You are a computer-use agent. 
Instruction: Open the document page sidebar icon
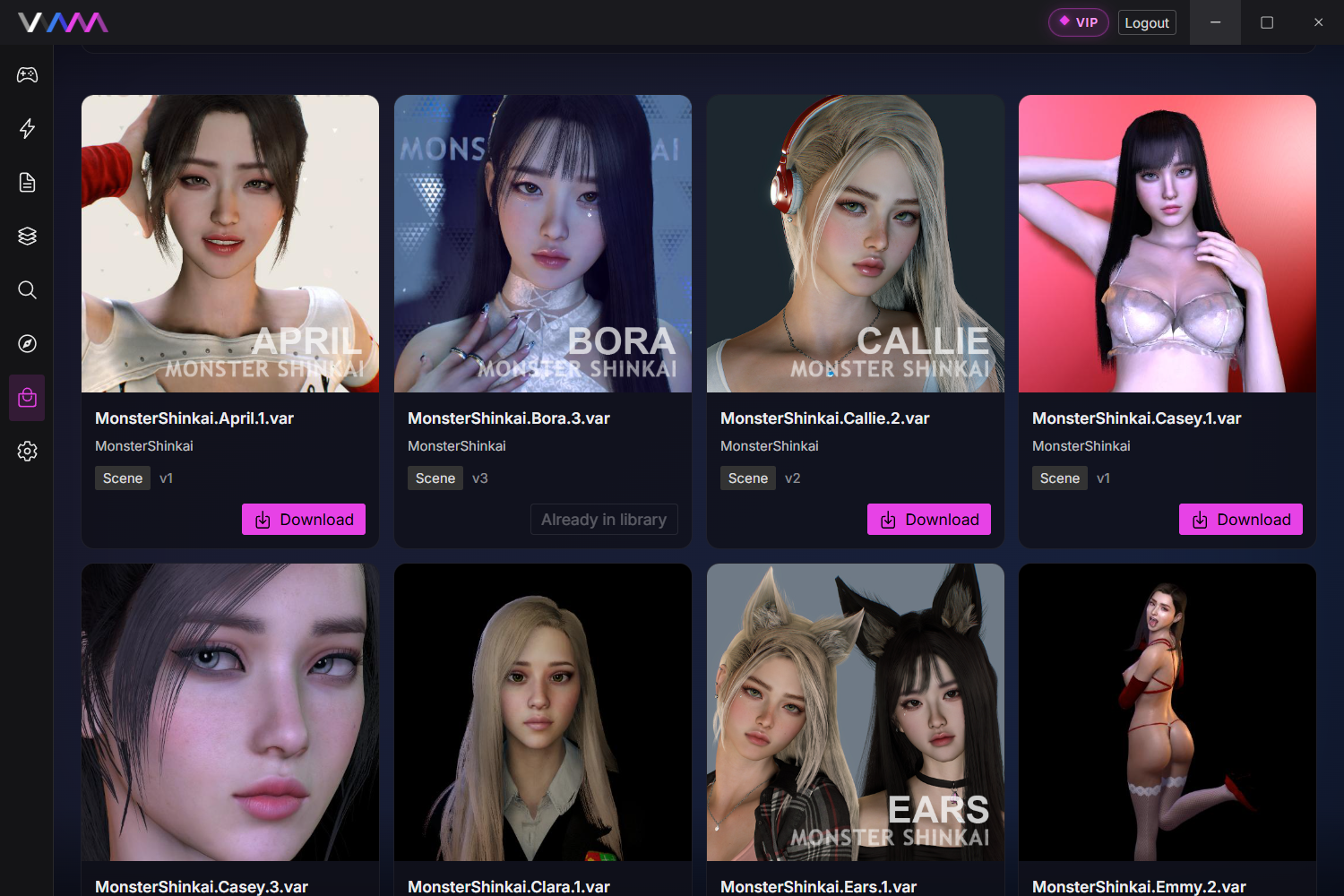[27, 183]
